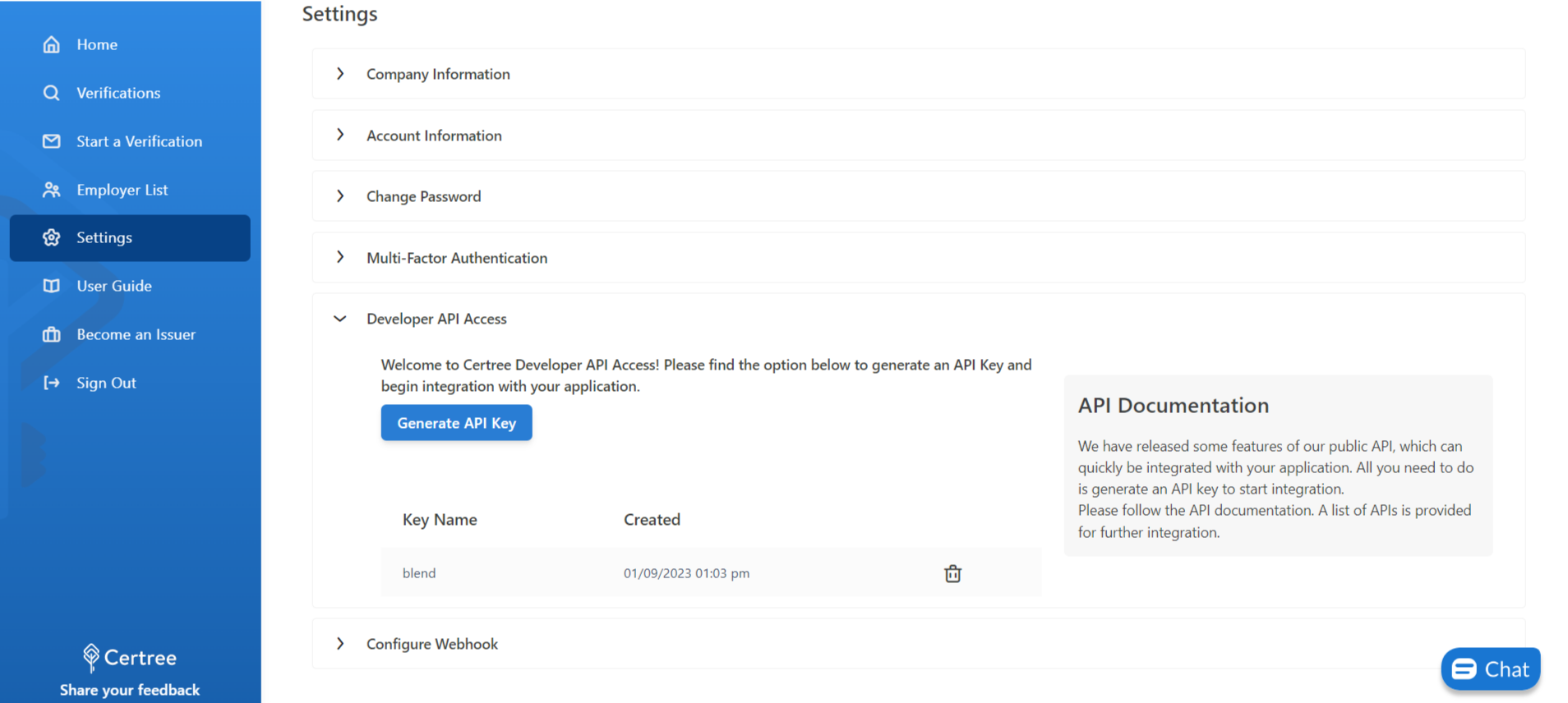The height and width of the screenshot is (703, 1568).
Task: Click the Share your feedback link
Action: click(130, 690)
